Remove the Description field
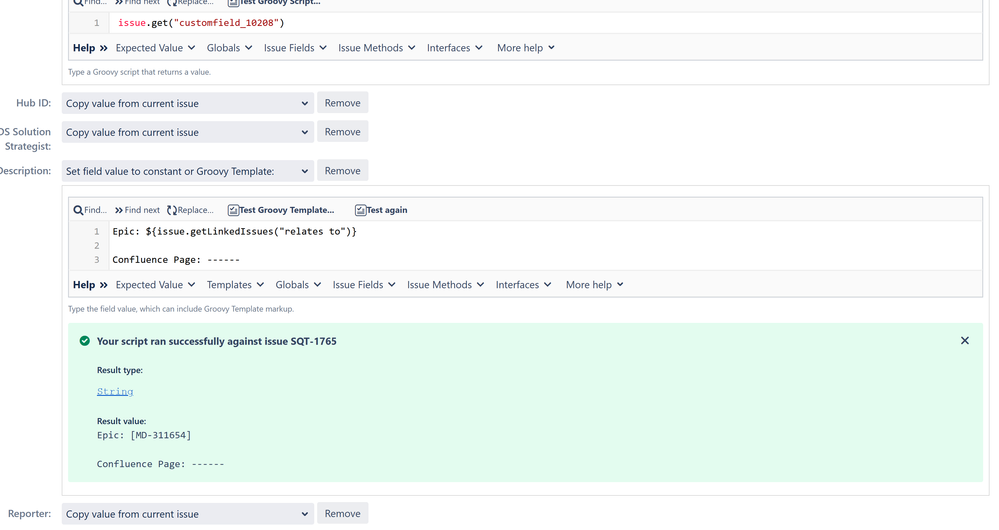The height and width of the screenshot is (530, 999). point(342,171)
